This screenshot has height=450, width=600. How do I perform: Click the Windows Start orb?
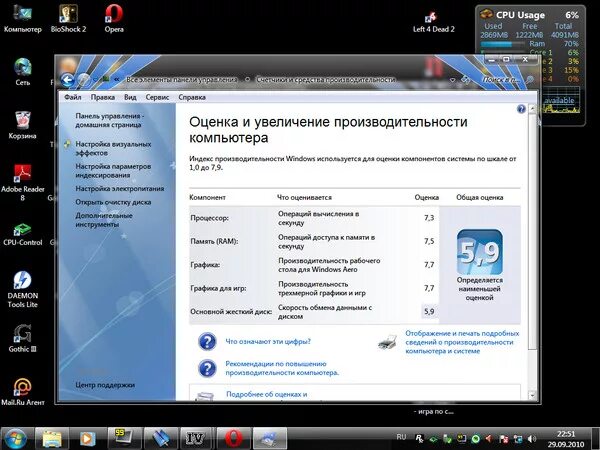pyautogui.click(x=15, y=439)
